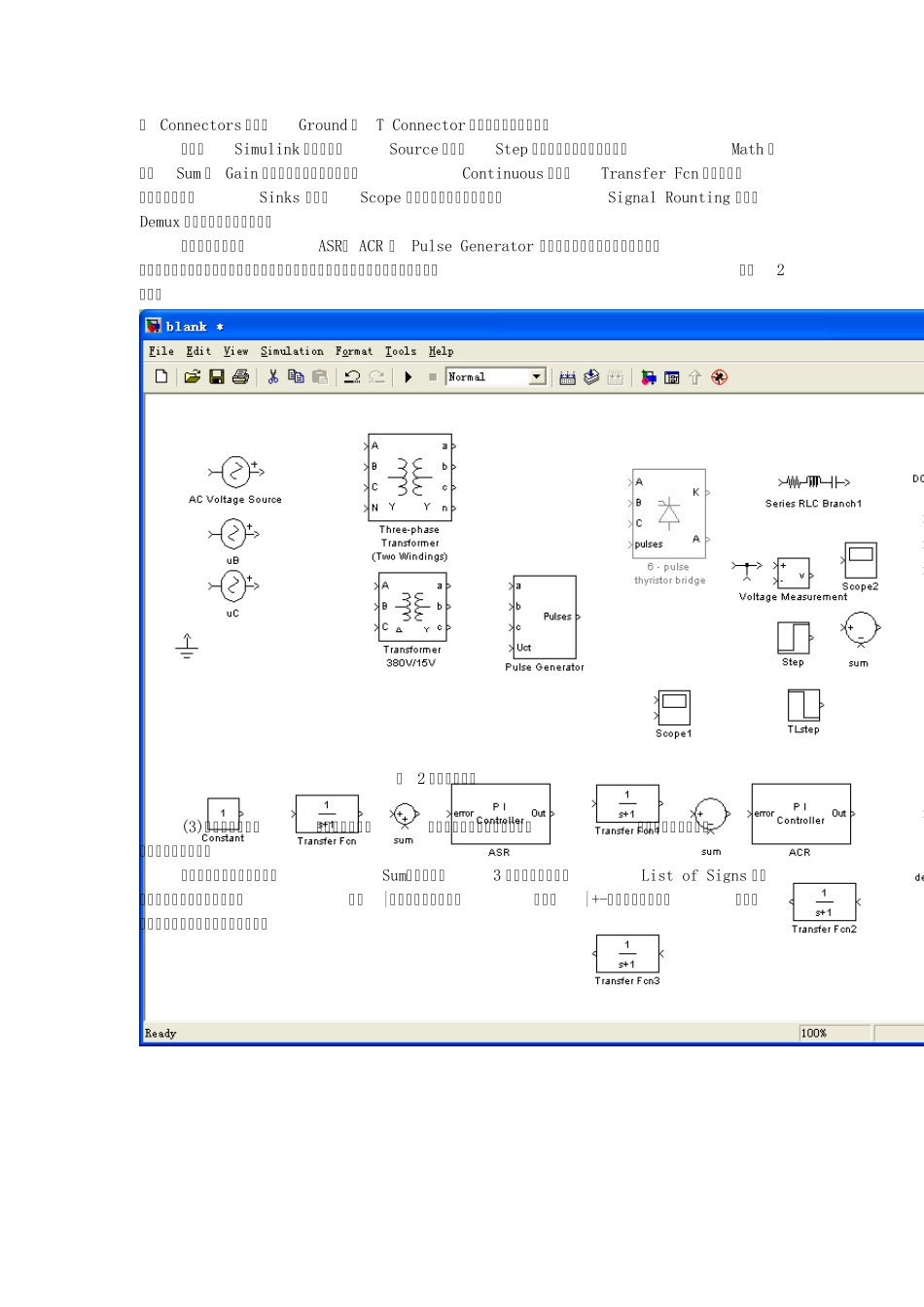Image resolution: width=924 pixels, height=1307 pixels.
Task: Open the Tools menu
Action: click(x=401, y=351)
